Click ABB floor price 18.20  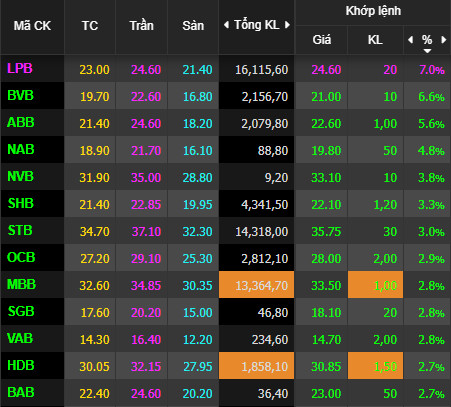click(198, 124)
